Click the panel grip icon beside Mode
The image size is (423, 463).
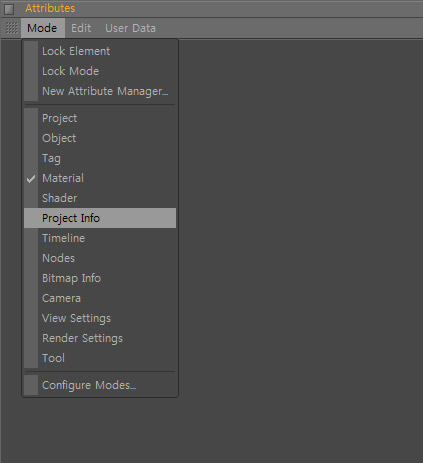point(12,28)
